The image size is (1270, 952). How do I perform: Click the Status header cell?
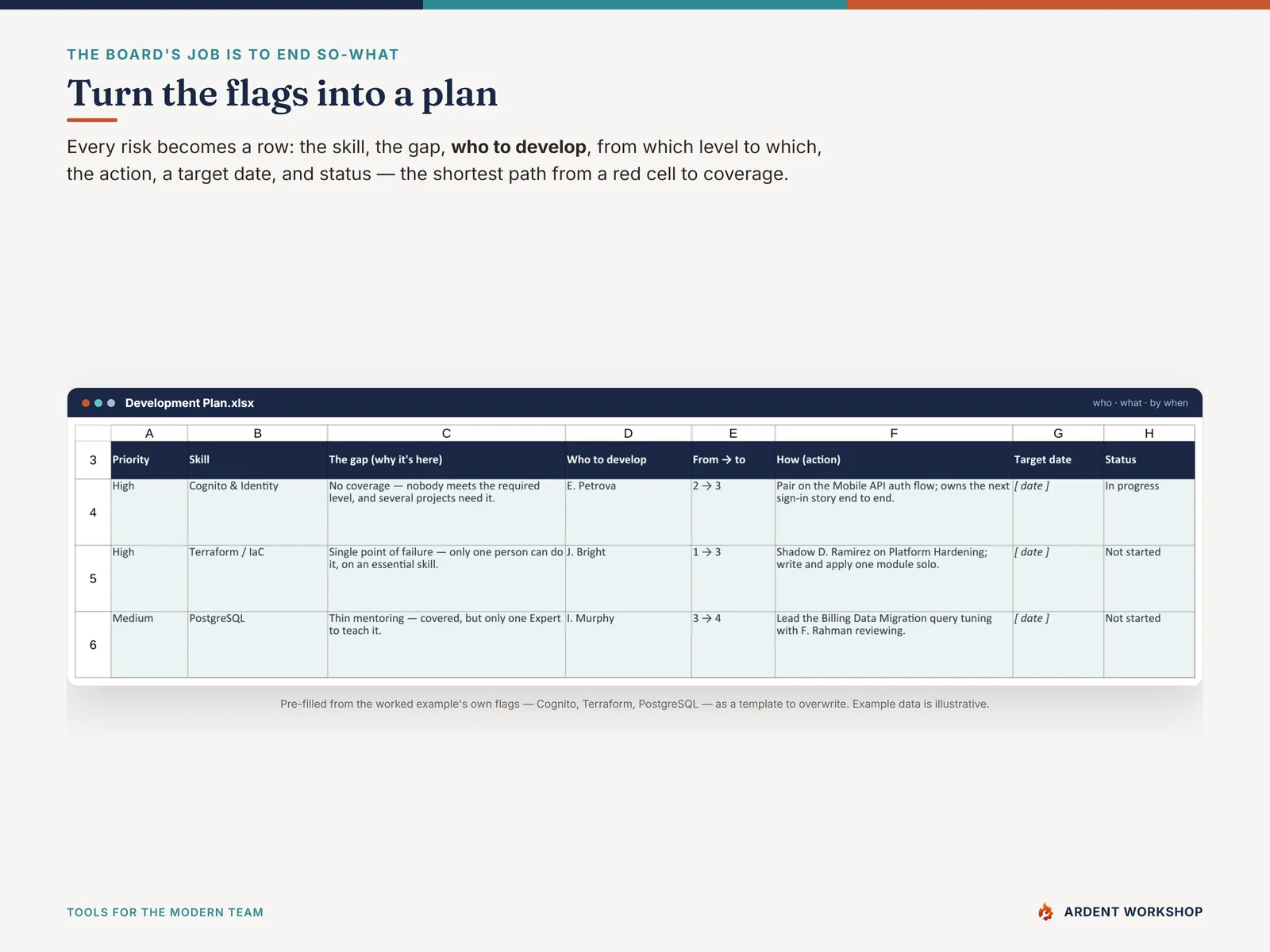(1149, 460)
